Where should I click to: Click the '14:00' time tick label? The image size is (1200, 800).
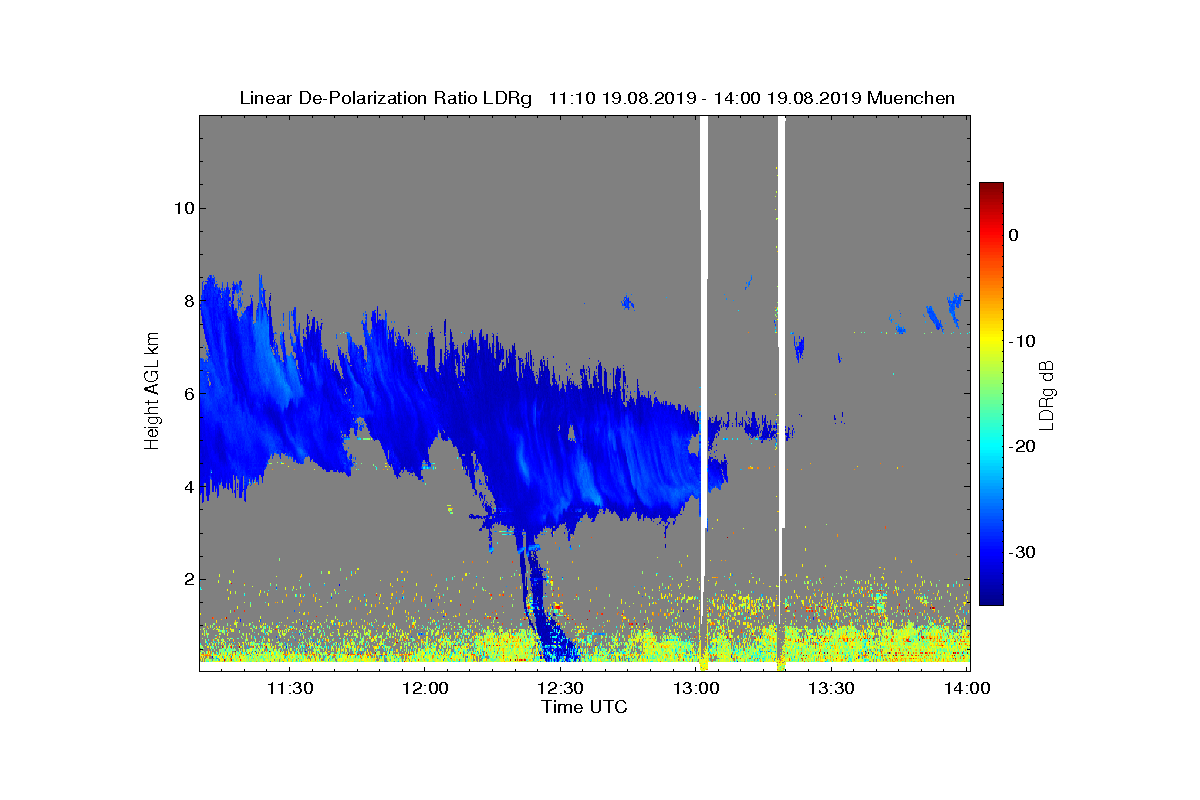(x=967, y=689)
